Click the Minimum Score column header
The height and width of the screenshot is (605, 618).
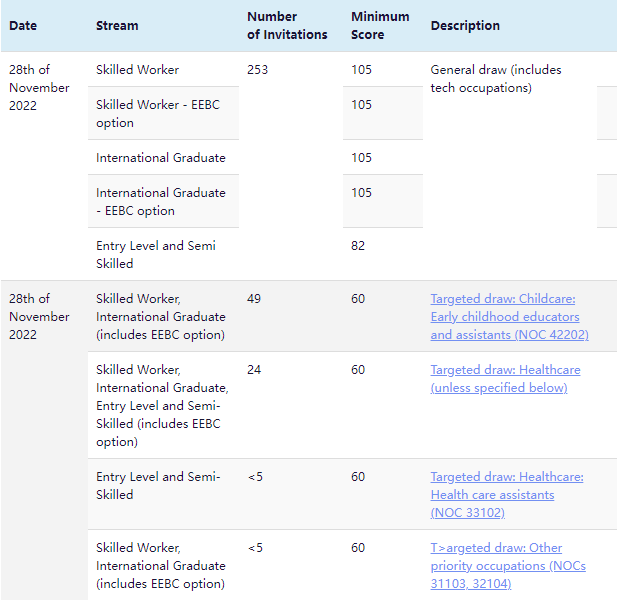pos(380,25)
